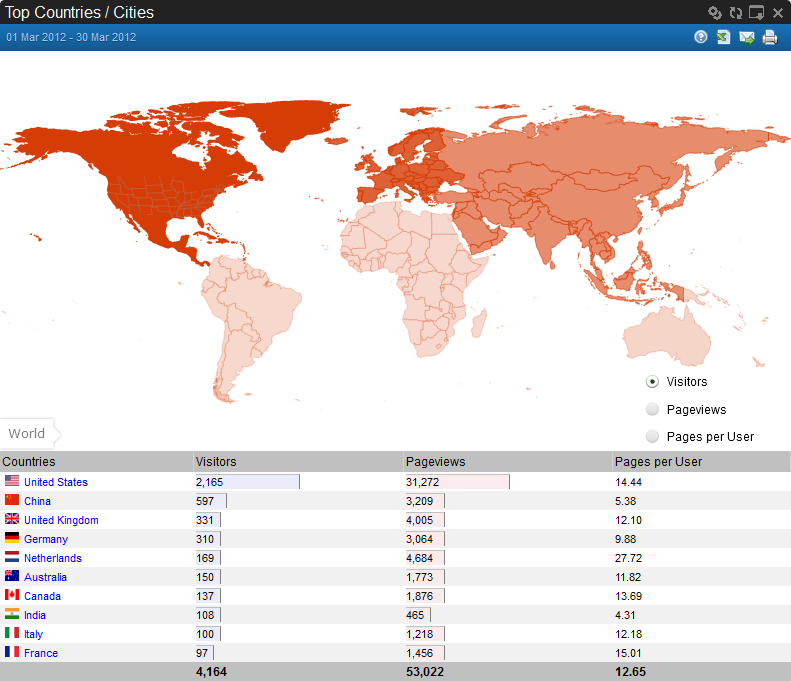
Task: Close the Top Countries panel
Action: coord(778,13)
